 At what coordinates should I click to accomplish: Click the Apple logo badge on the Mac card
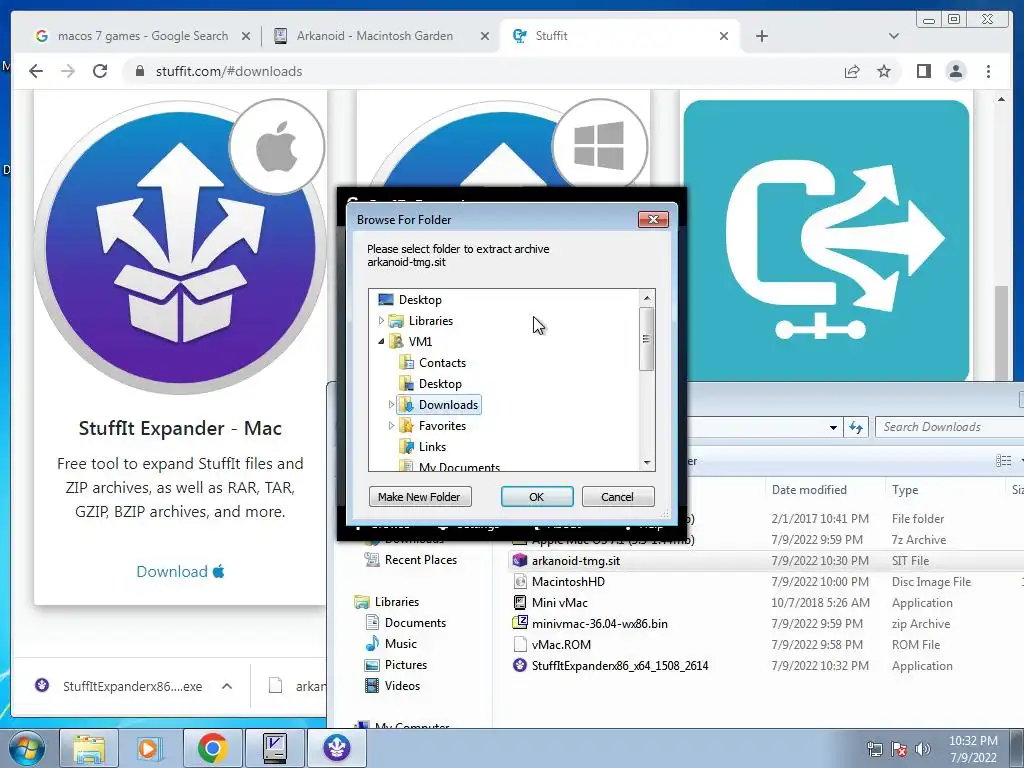(x=277, y=147)
